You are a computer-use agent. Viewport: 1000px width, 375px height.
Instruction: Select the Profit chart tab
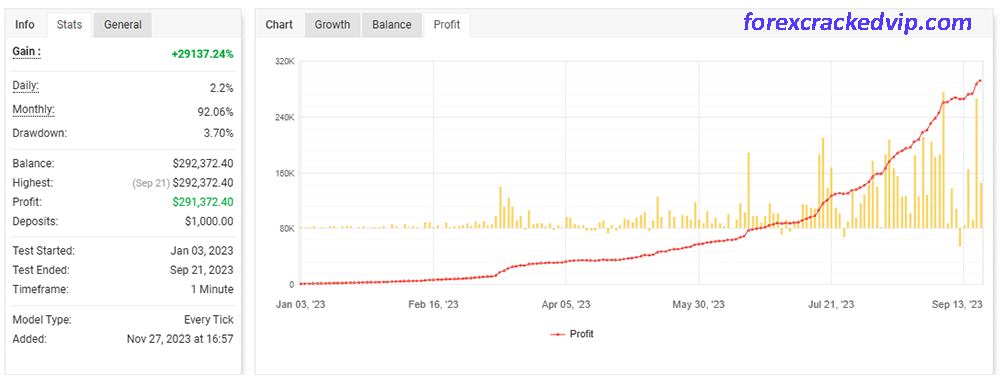click(x=447, y=25)
